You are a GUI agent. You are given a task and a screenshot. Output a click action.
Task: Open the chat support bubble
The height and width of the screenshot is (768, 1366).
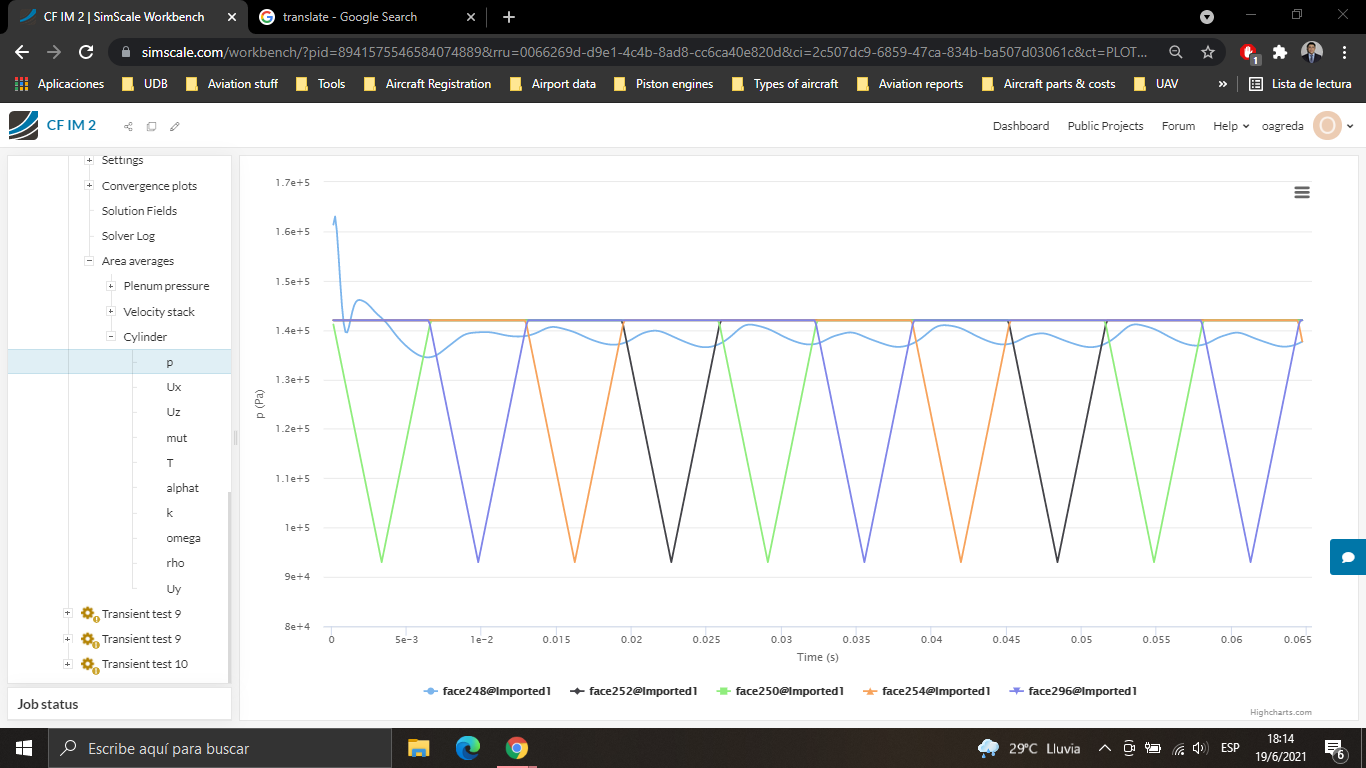[x=1348, y=557]
